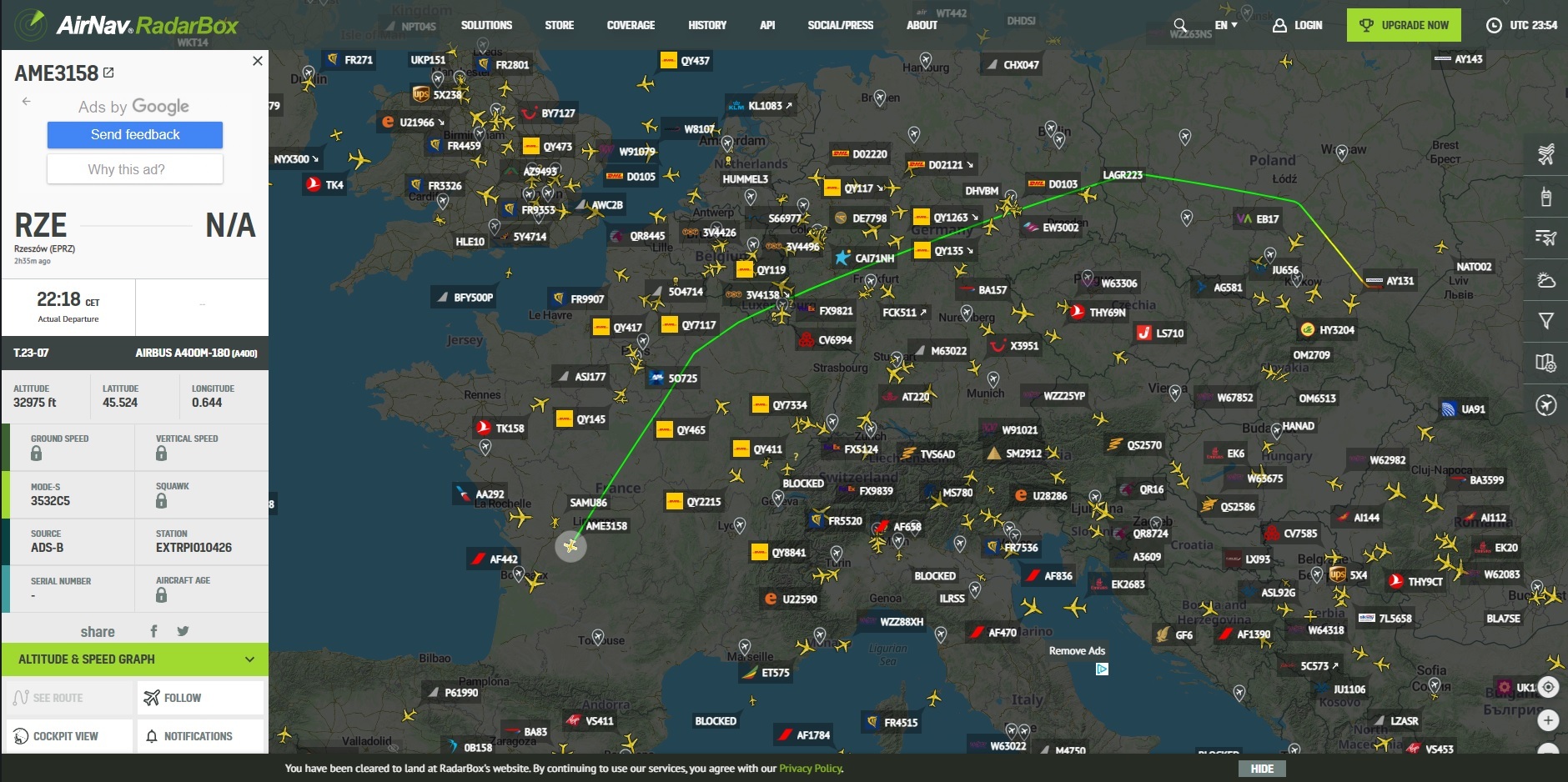
Task: Click the Ground Speed lock icon
Action: coord(36,454)
